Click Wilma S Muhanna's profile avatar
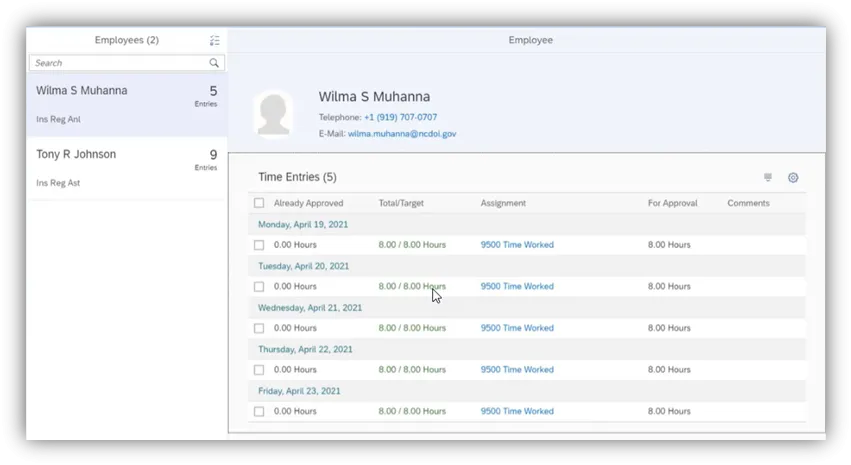 [x=273, y=113]
